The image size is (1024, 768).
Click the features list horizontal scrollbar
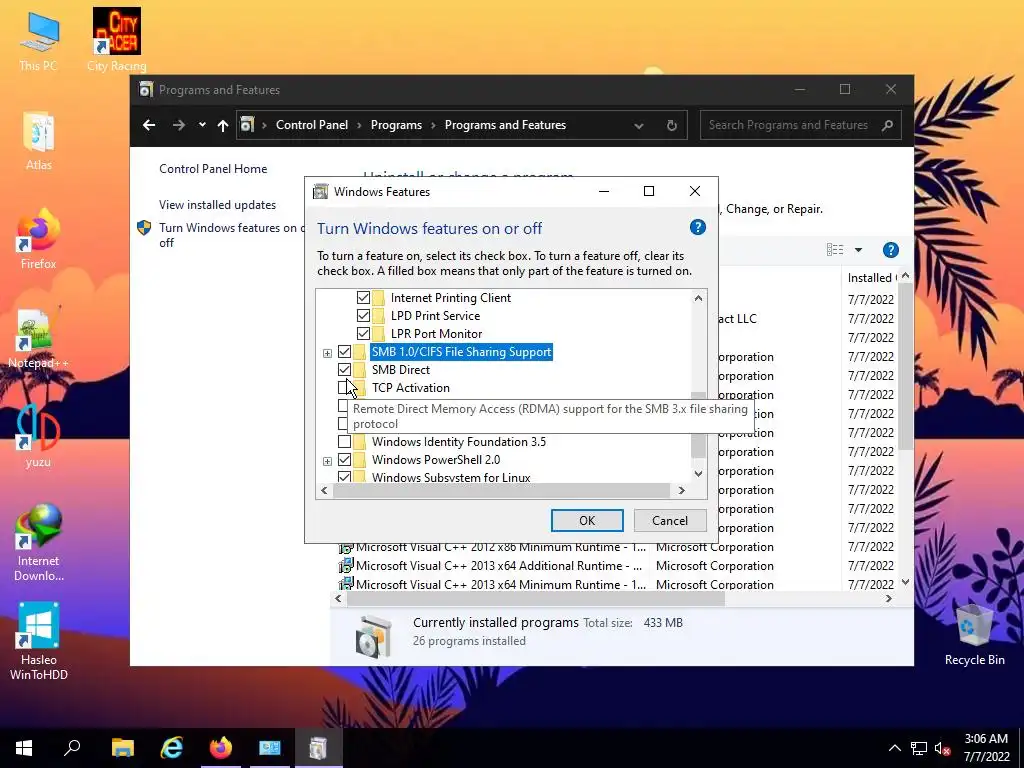[x=502, y=490]
